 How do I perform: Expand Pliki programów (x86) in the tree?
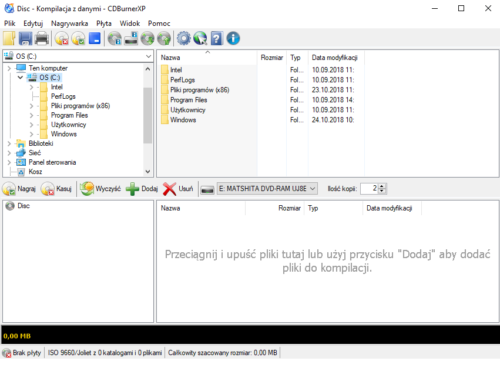point(31,106)
